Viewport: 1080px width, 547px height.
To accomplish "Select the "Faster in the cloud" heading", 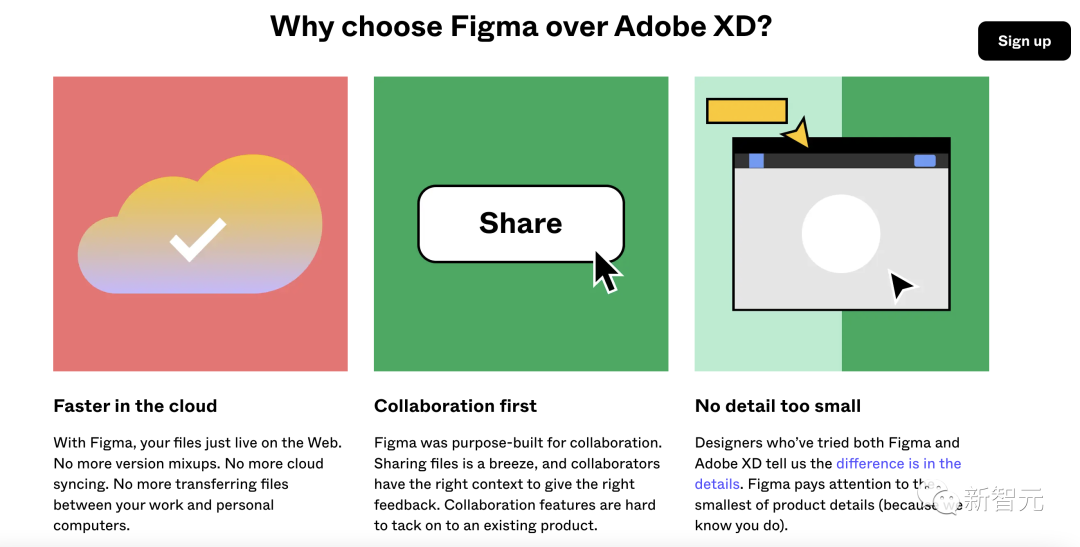I will tap(135, 406).
